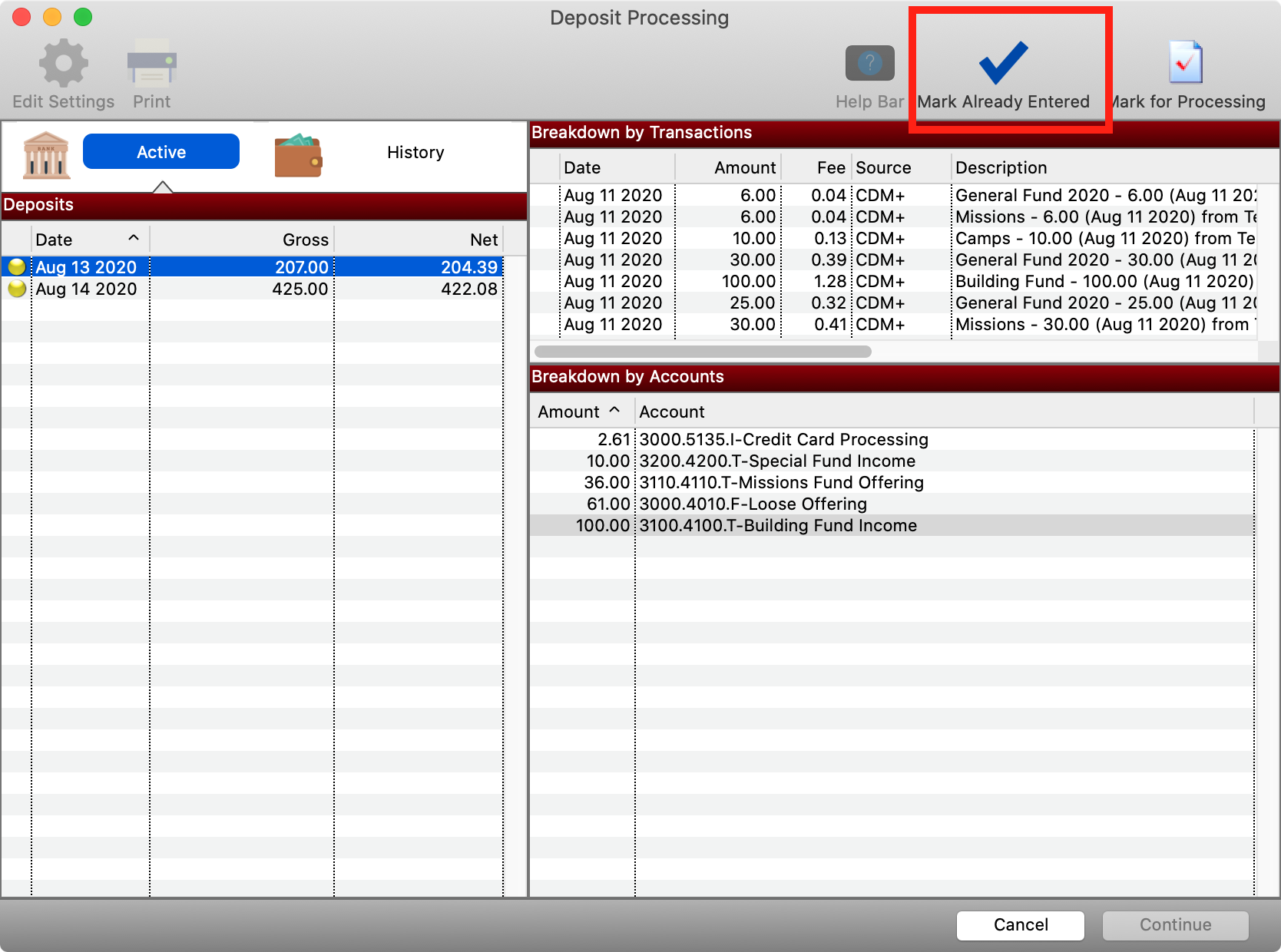Click Mark Already Entered checkmark

tap(1003, 64)
